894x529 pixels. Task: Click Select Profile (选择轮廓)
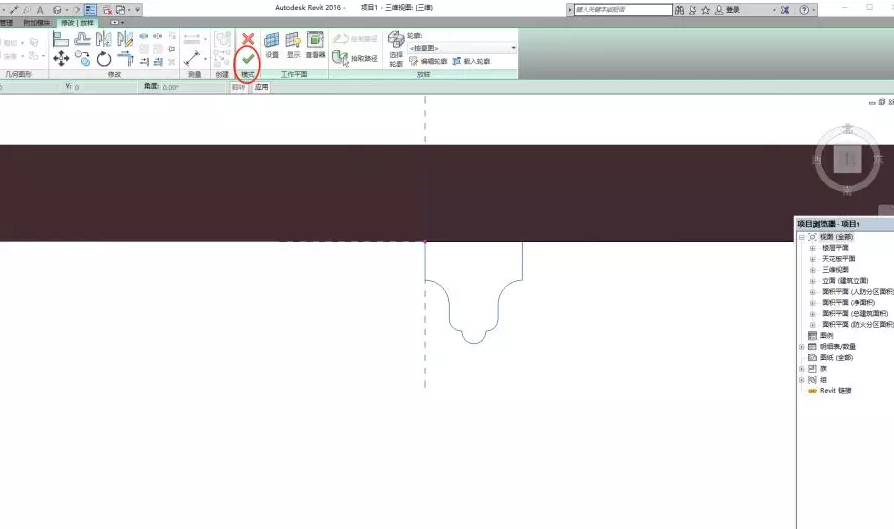(396, 50)
